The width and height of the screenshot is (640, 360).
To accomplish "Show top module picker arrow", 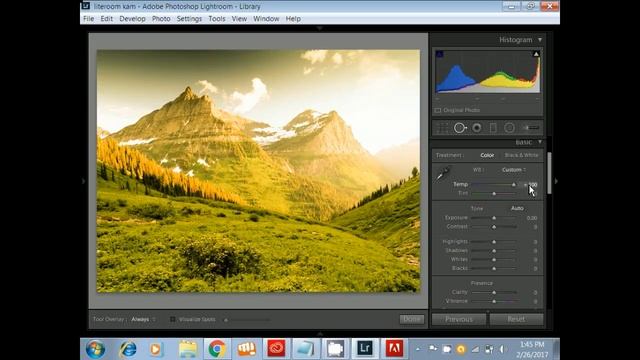I will pyautogui.click(x=320, y=28).
